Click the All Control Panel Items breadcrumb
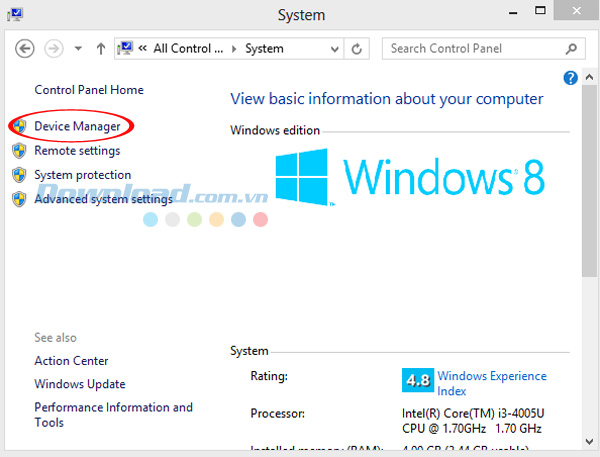Viewport: 600px width, 457px height. click(188, 49)
